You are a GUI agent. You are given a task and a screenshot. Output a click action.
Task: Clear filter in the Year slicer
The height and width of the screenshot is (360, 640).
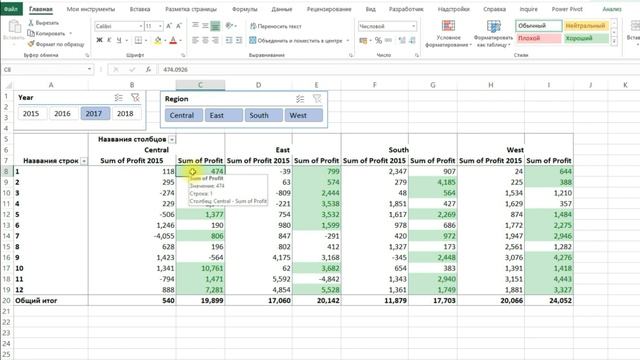(x=135, y=98)
